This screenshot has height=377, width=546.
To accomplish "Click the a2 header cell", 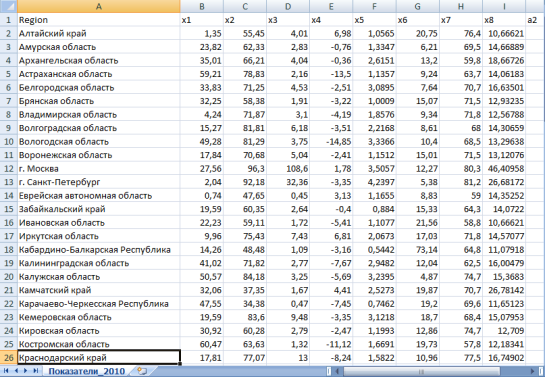I will [536, 20].
